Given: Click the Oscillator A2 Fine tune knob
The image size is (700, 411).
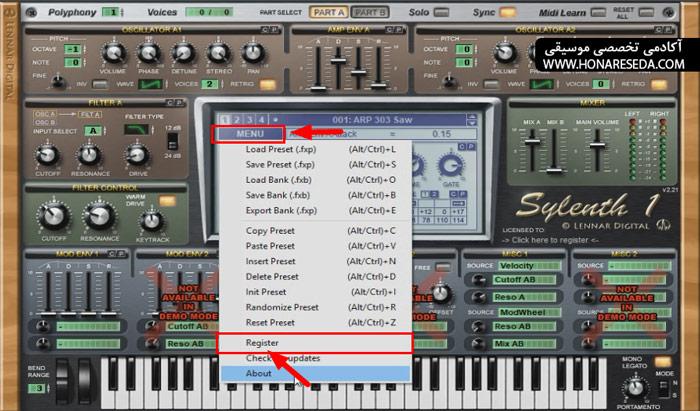Looking at the screenshot, I should [x=450, y=82].
